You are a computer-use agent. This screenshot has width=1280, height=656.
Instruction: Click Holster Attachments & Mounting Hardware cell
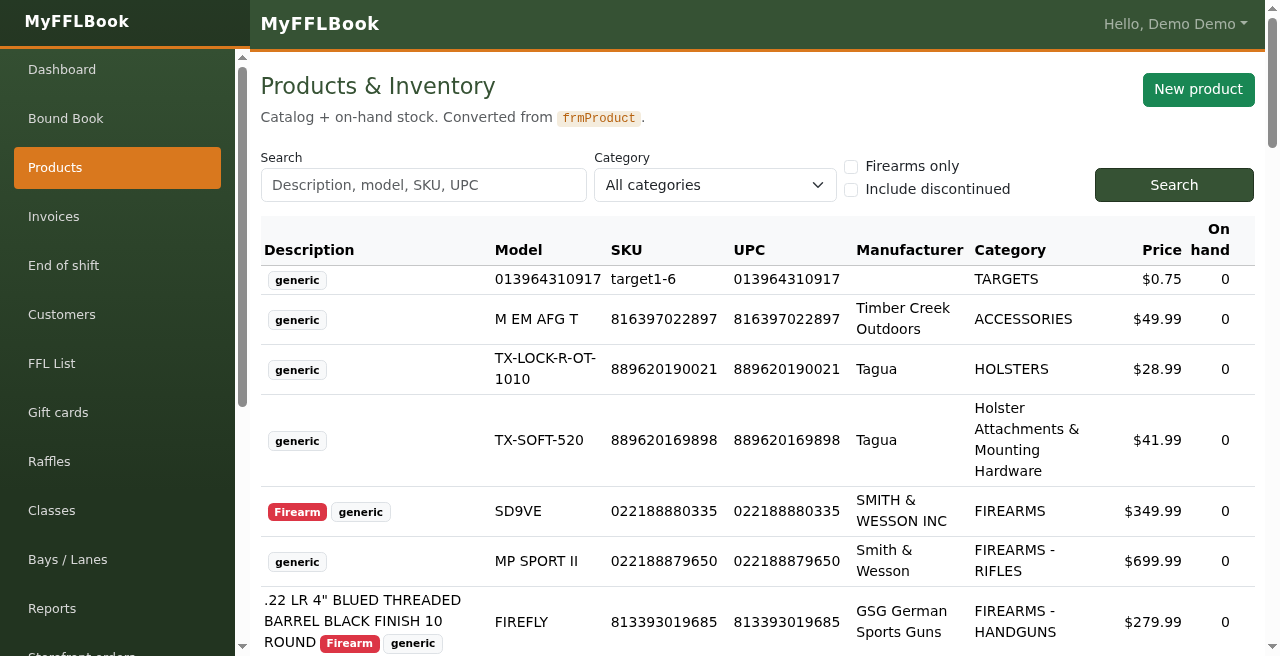[1027, 440]
